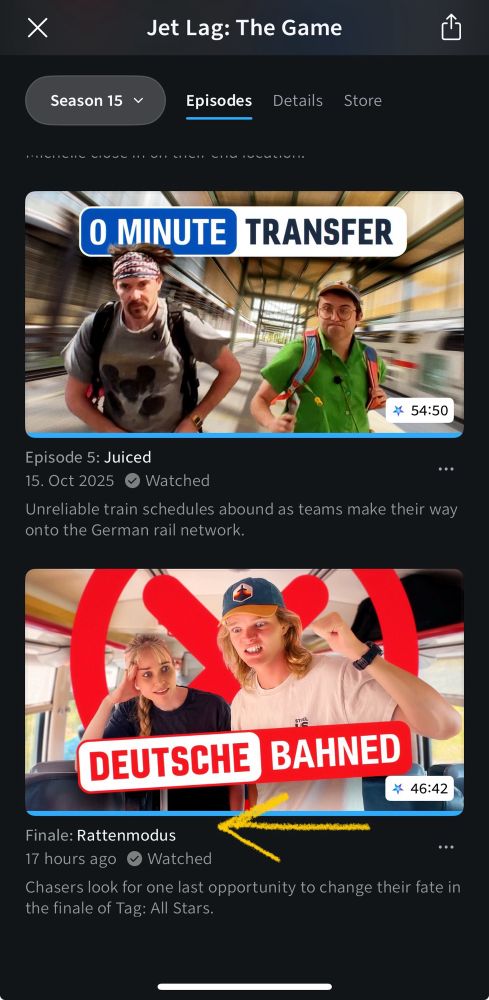Click the progress bar under Juiced thumbnail
The height and width of the screenshot is (1000, 489).
[244, 435]
